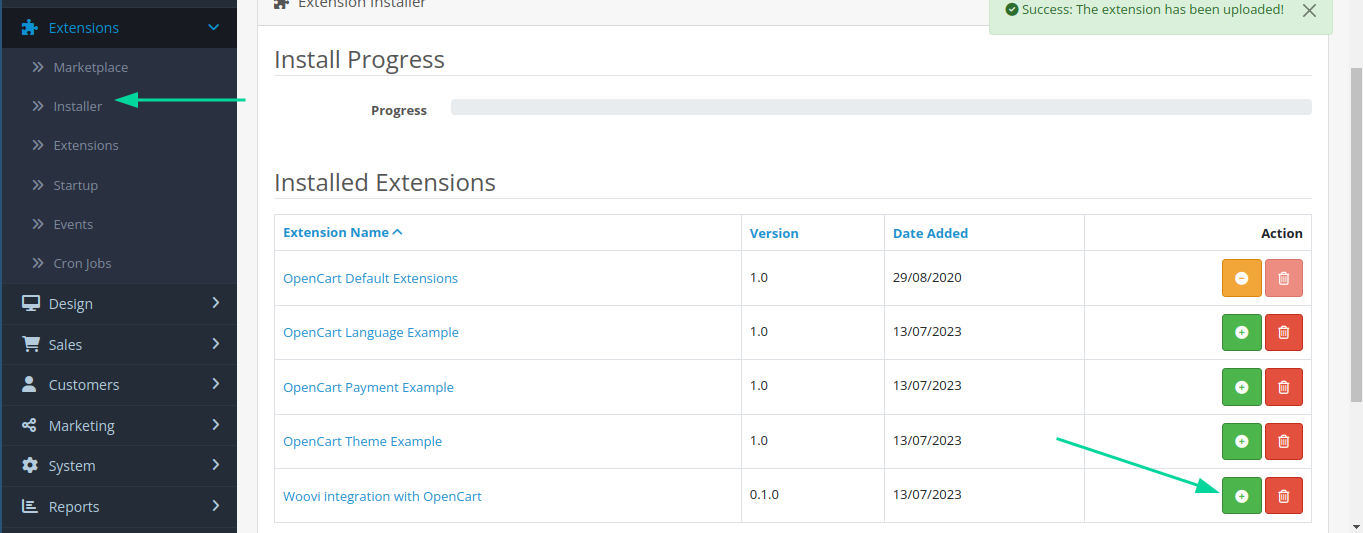This screenshot has height=533, width=1363.
Task: Click install button for Woovi integration
Action: pos(1241,496)
